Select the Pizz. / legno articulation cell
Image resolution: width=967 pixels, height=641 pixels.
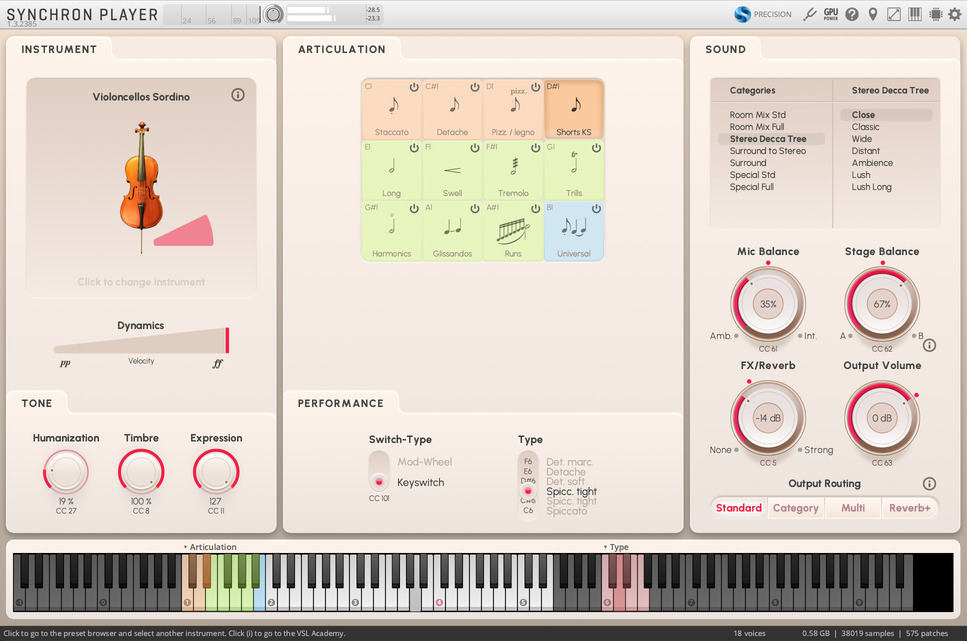pos(513,109)
